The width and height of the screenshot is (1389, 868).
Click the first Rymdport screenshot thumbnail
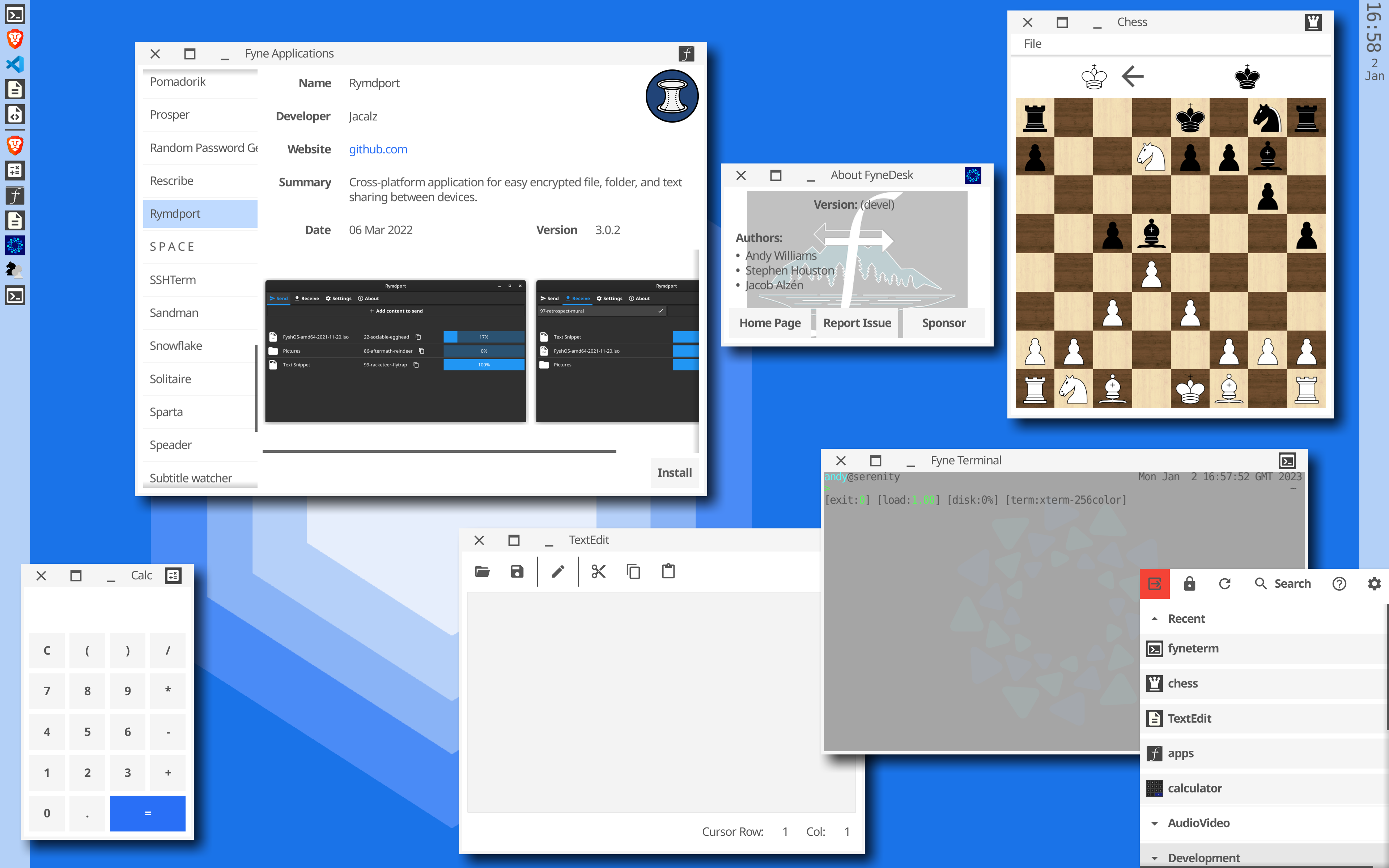pos(395,351)
